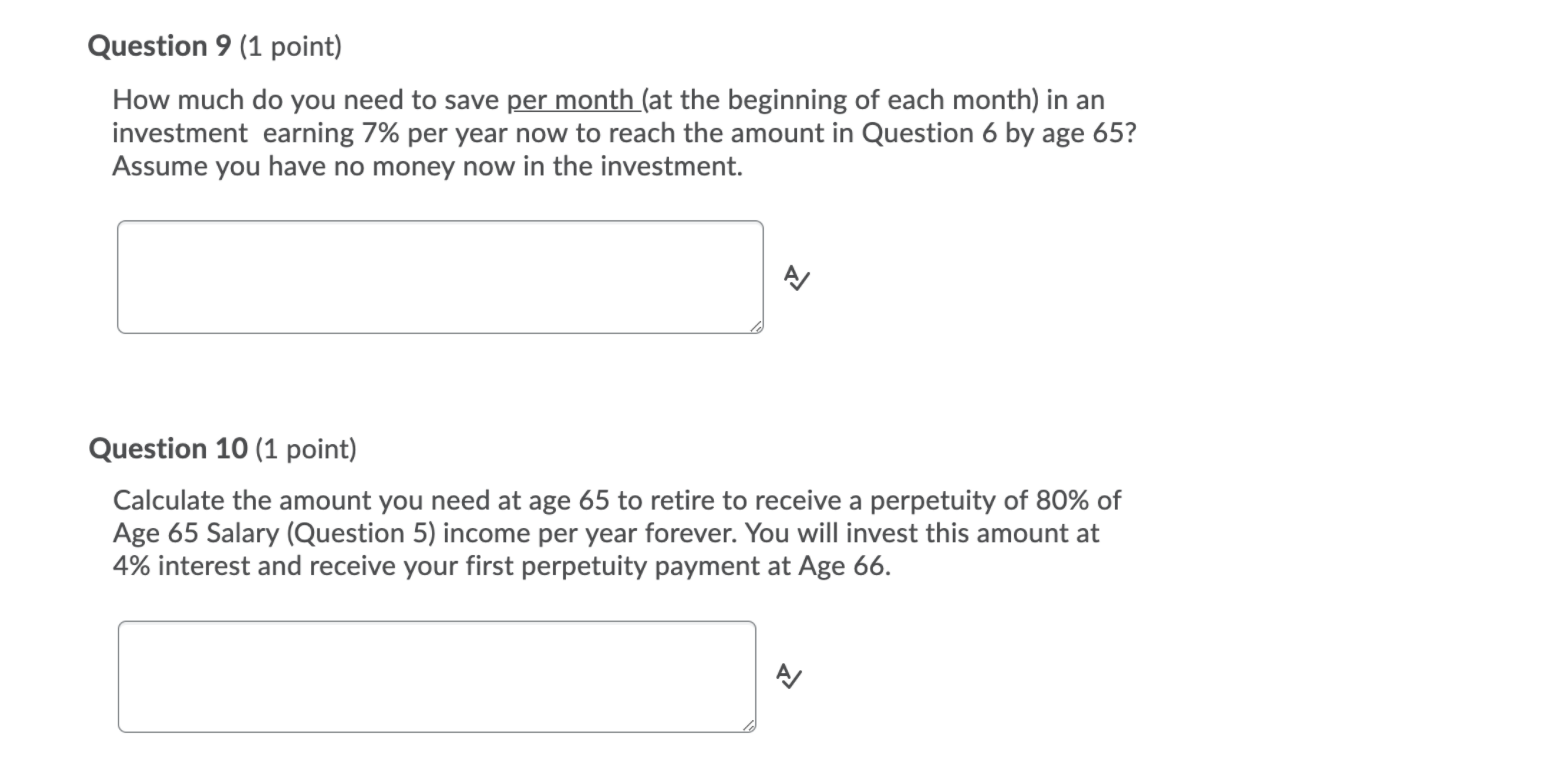Viewport: 1544px width, 762px height.
Task: Select the Question 10 heading text
Action: coord(169,449)
